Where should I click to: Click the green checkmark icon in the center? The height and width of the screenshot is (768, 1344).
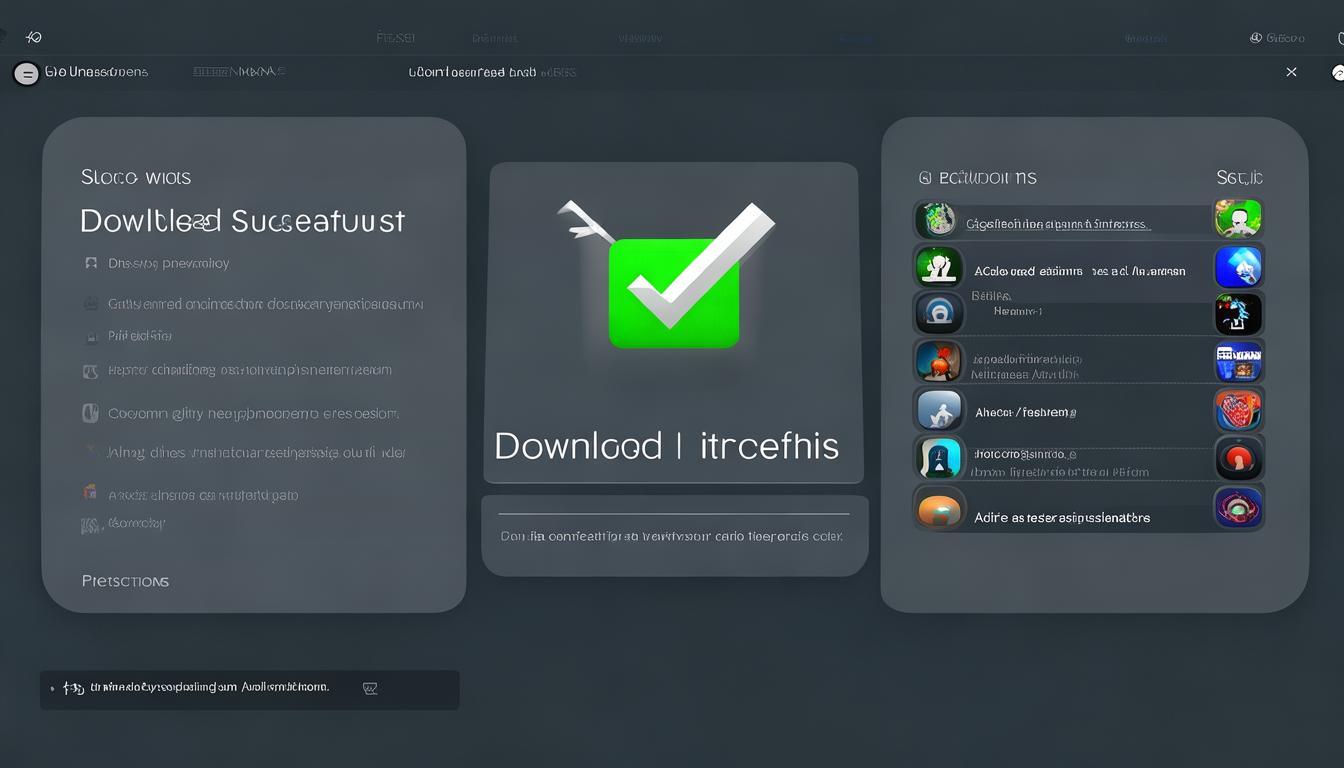[674, 290]
